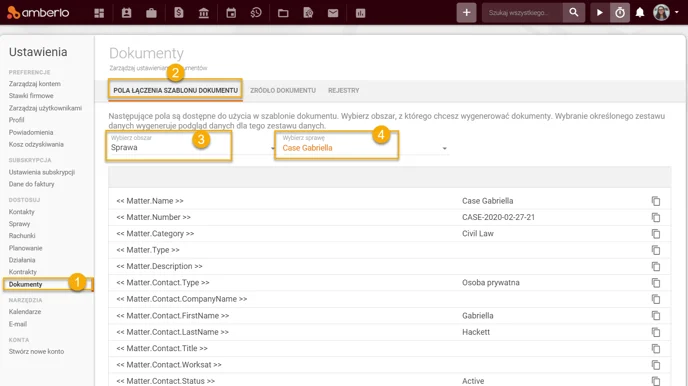Open the email envelope icon

tap(333, 13)
